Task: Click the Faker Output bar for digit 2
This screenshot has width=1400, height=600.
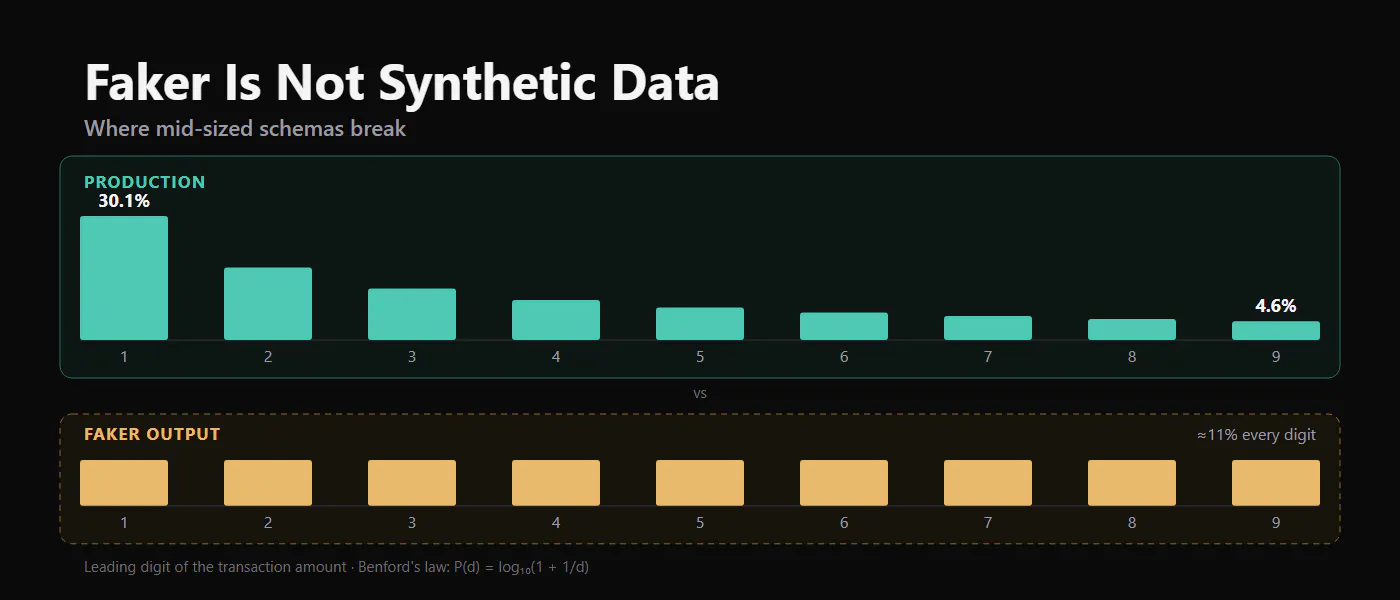Action: coord(268,483)
